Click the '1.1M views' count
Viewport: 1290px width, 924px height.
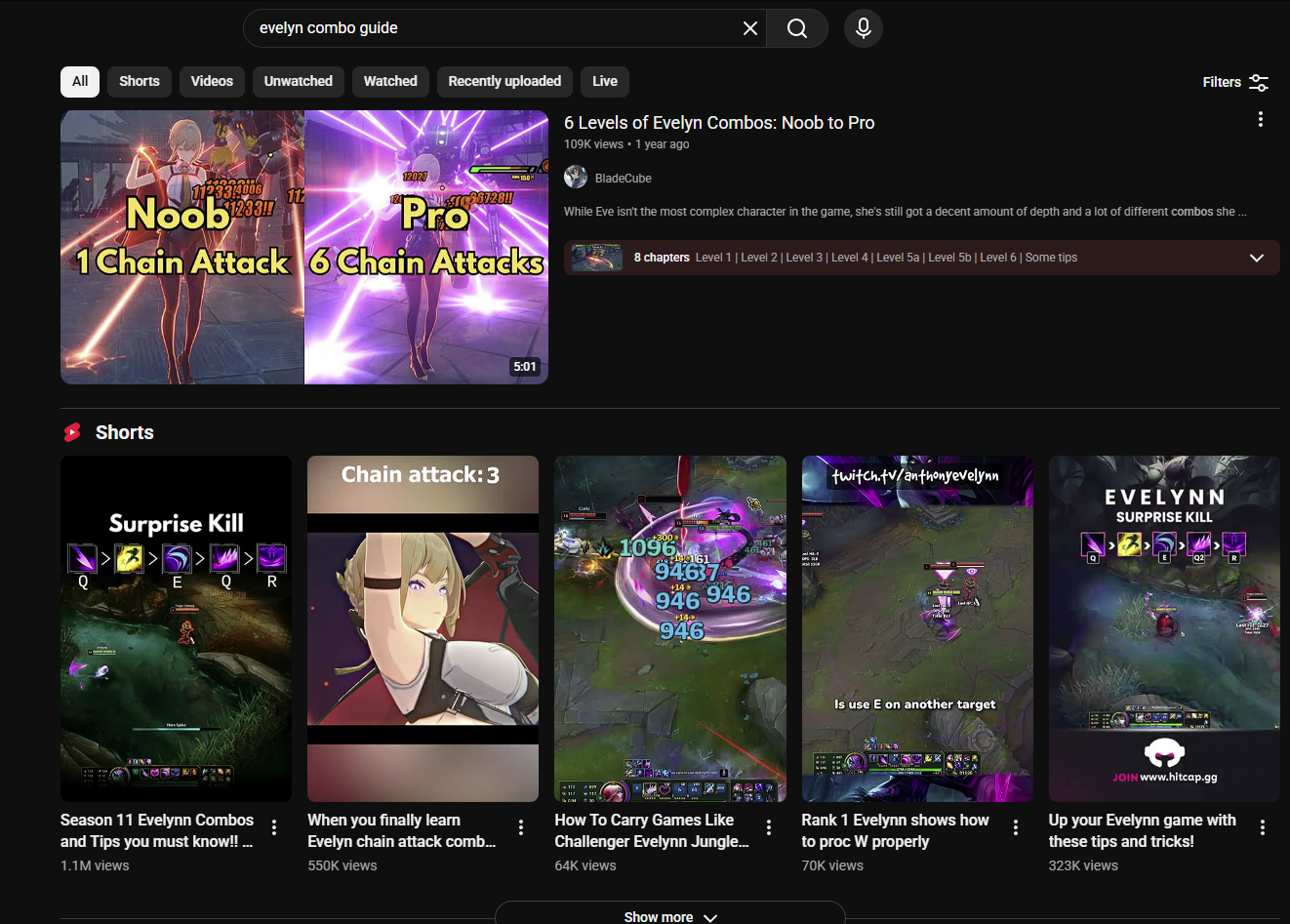95,865
